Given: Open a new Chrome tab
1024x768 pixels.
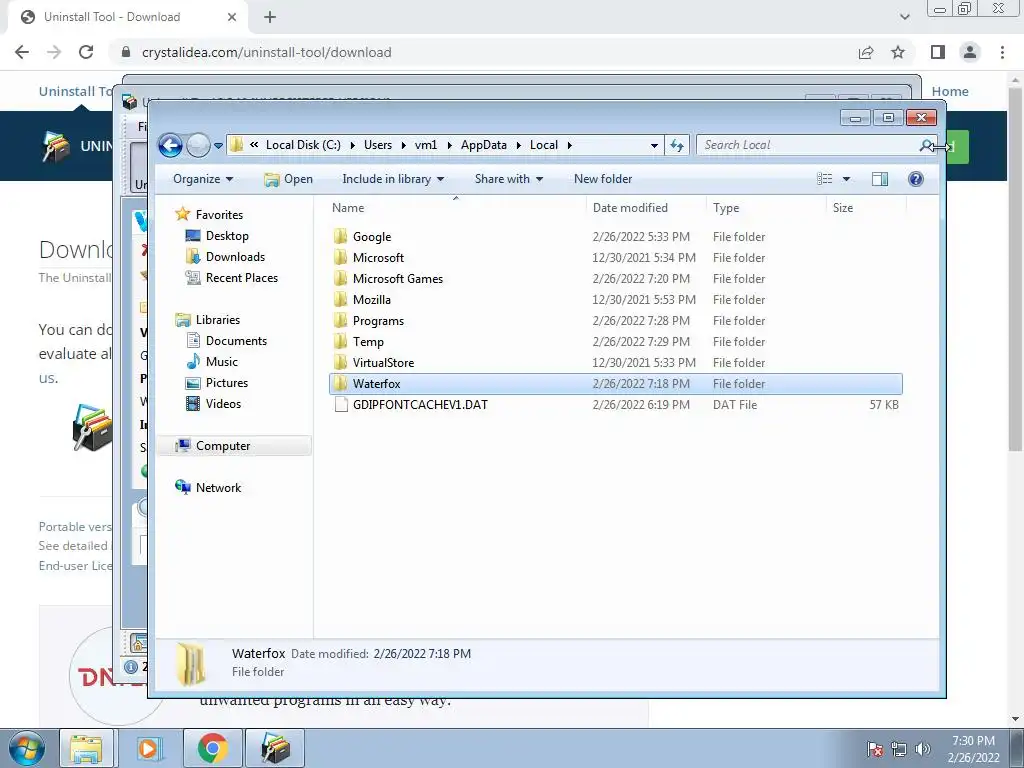Looking at the screenshot, I should tap(270, 17).
